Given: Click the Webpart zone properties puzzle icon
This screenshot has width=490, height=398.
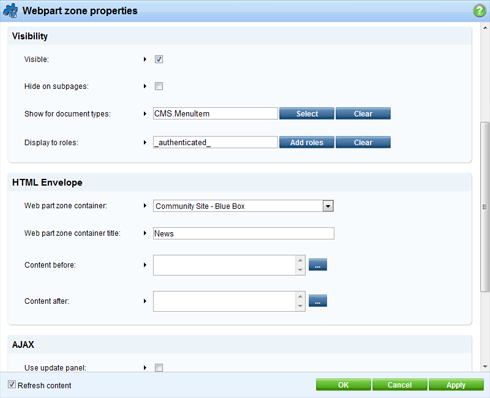Looking at the screenshot, I should (10, 10).
